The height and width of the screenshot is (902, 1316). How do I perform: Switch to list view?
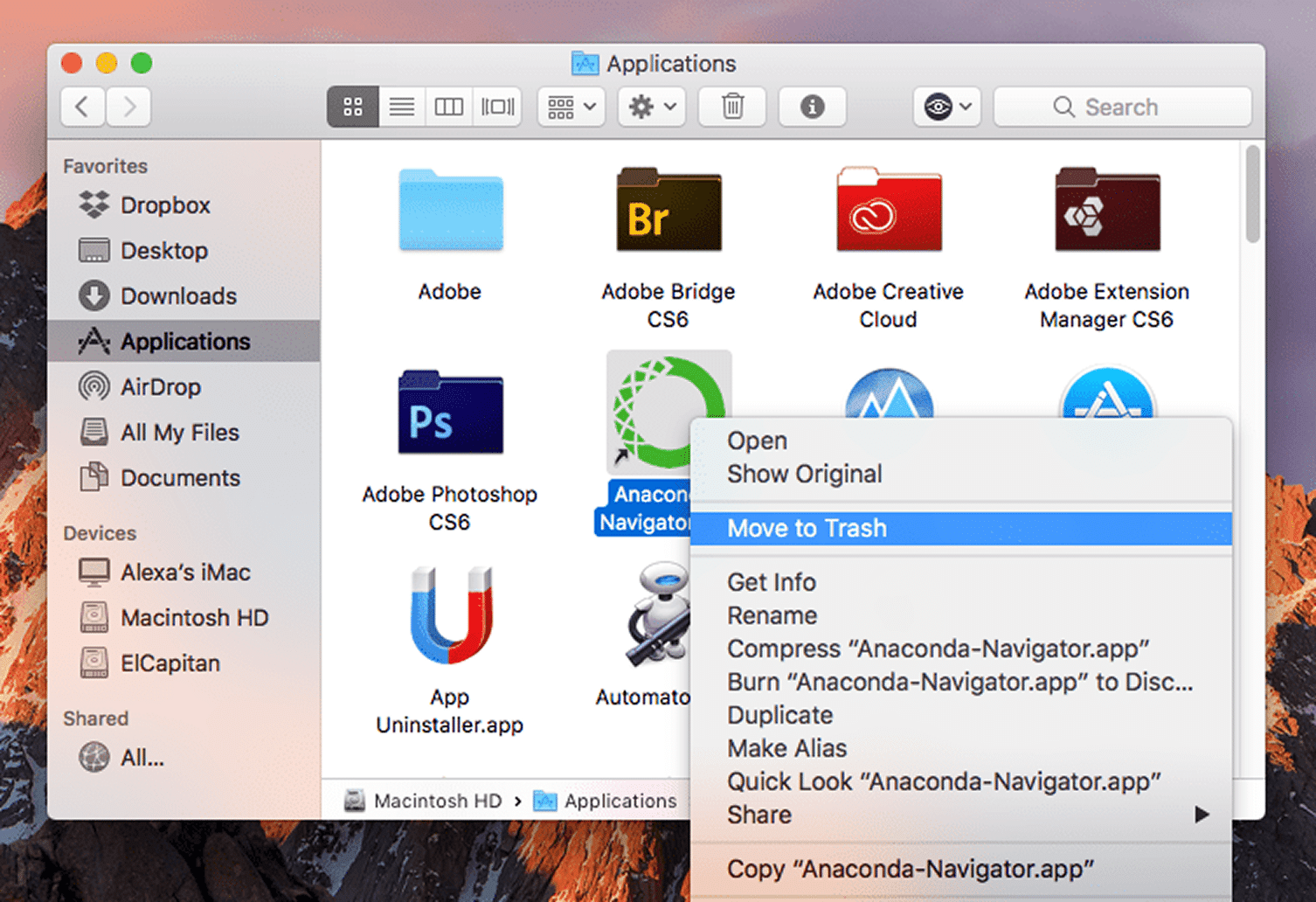tap(401, 107)
